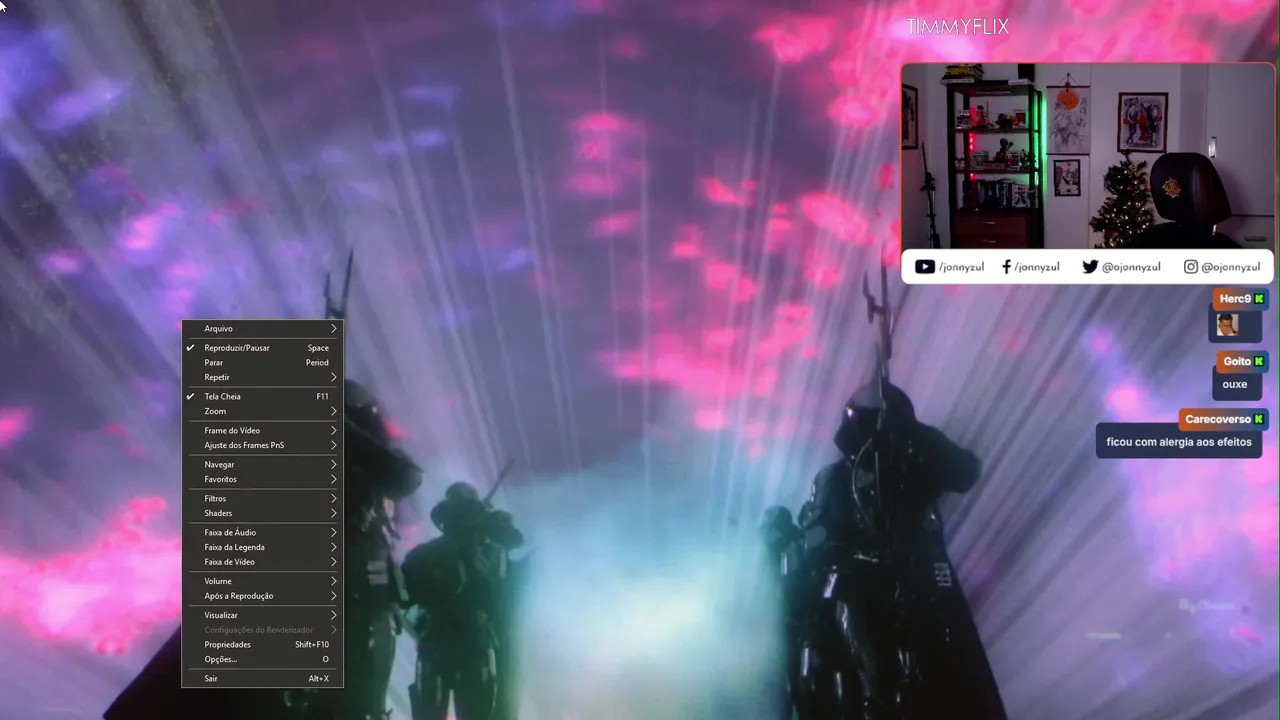Select Parar to stop playback
This screenshot has height=720, width=1280.
tap(262, 362)
